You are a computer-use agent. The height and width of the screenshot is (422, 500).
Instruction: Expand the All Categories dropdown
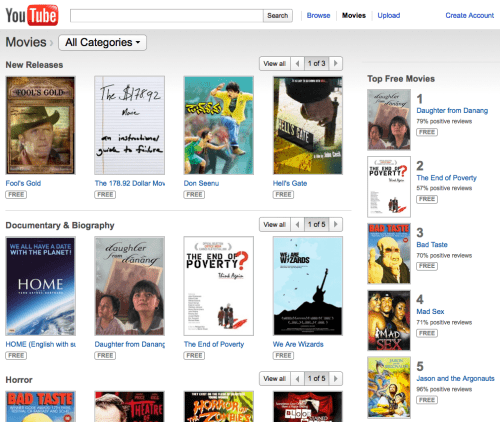(102, 43)
